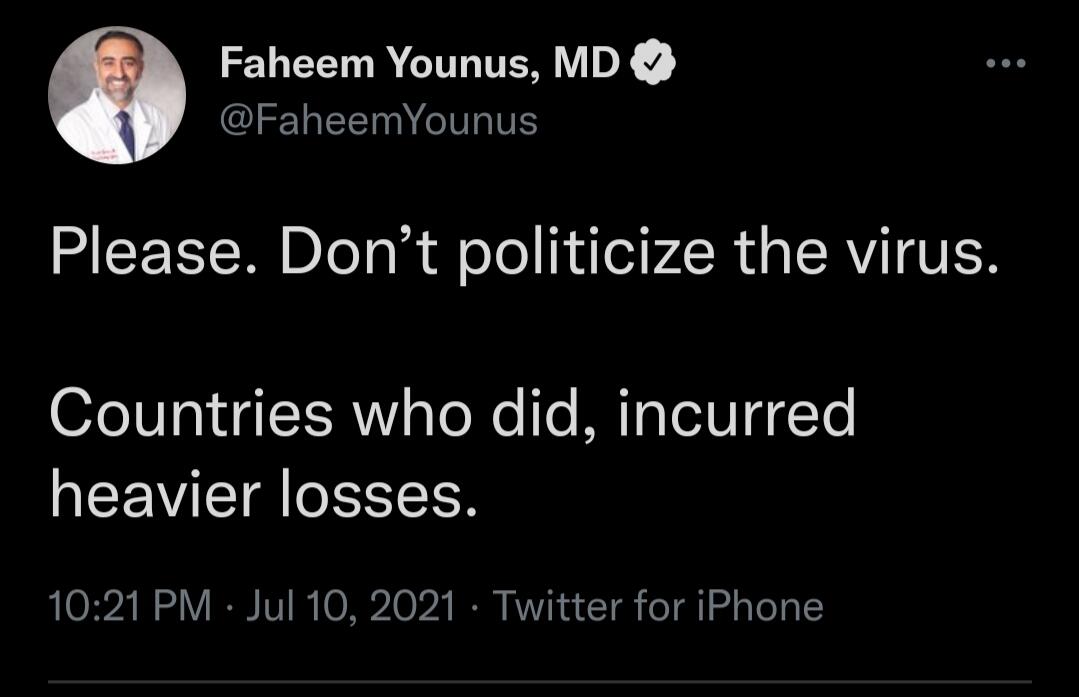Click the display name "Faheem Younus, MD"
Image resolution: width=1079 pixels, height=697 pixels.
tap(420, 66)
